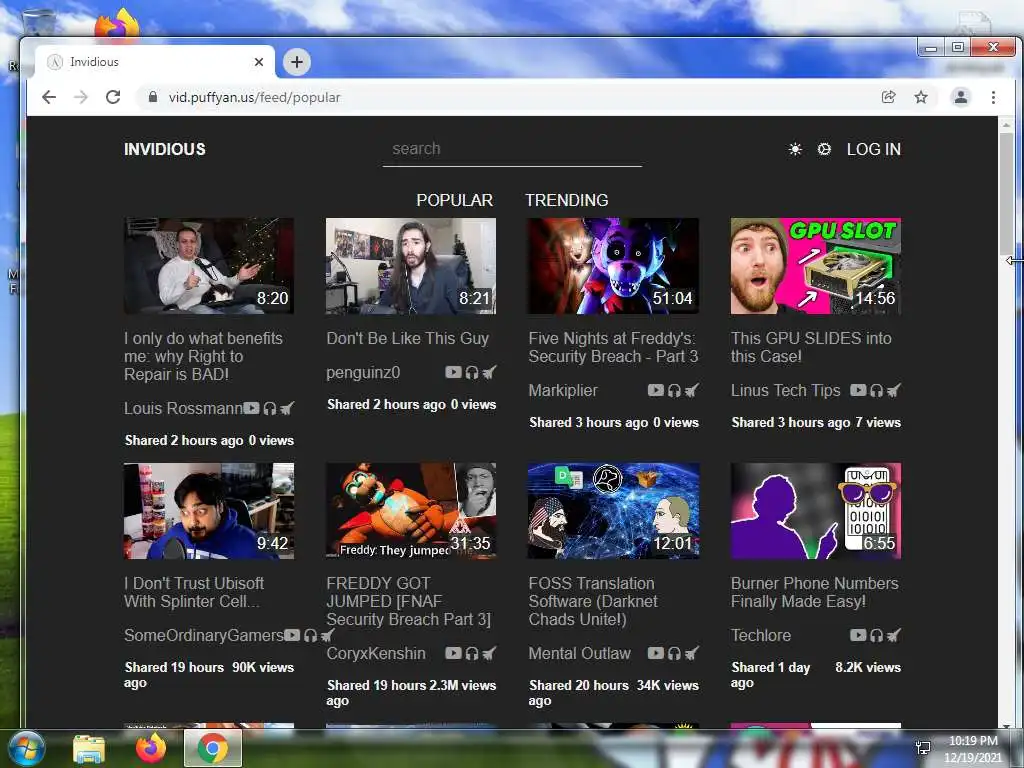1024x768 pixels.
Task: Switch to the TRENDING feed tab
Action: [x=567, y=200]
